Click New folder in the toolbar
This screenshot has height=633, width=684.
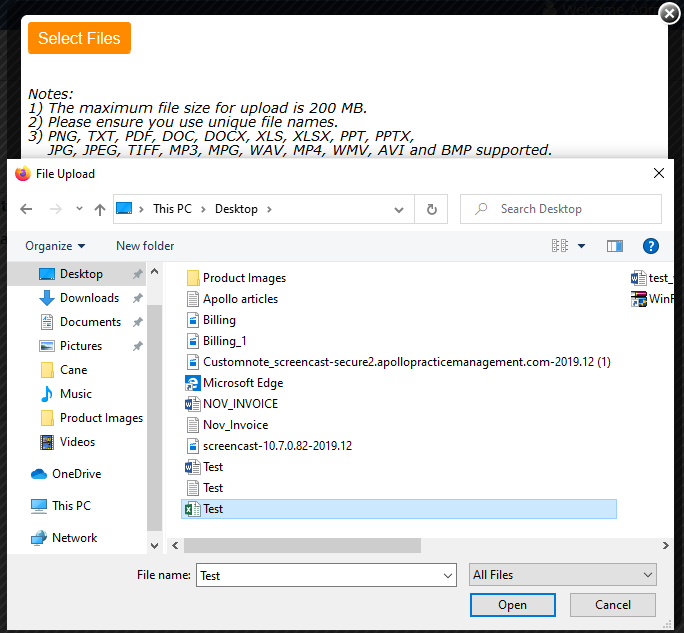click(145, 246)
